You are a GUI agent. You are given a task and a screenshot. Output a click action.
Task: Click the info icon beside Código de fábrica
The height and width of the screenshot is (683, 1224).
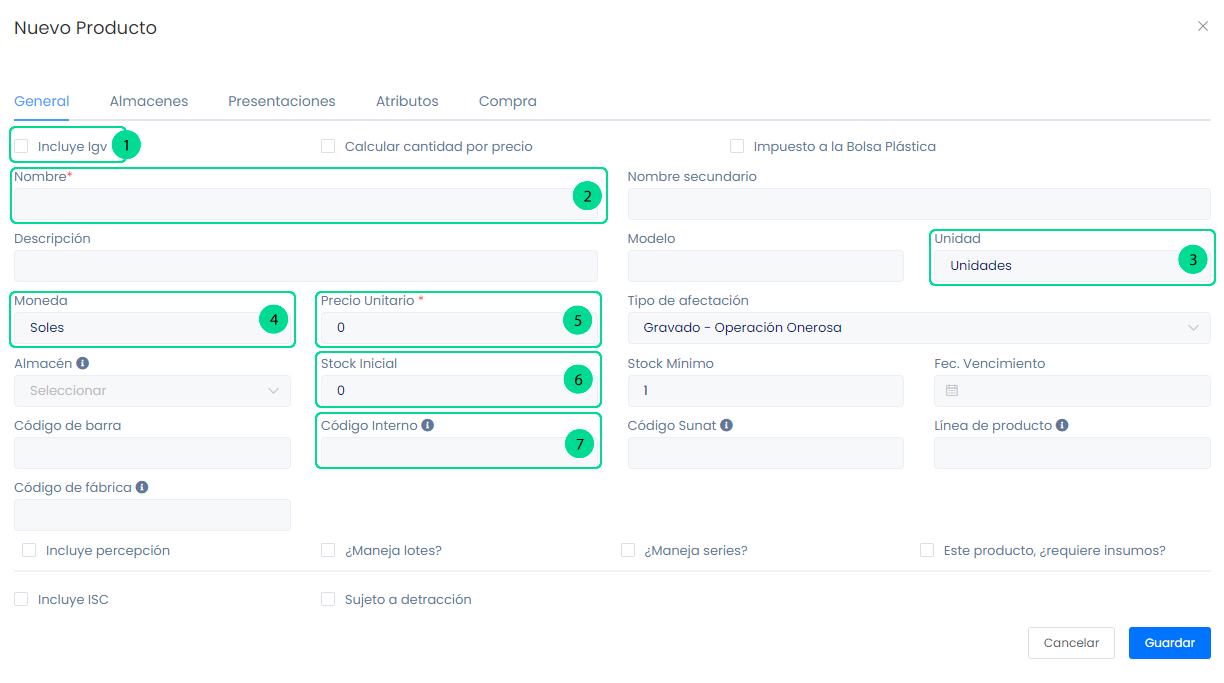142,488
